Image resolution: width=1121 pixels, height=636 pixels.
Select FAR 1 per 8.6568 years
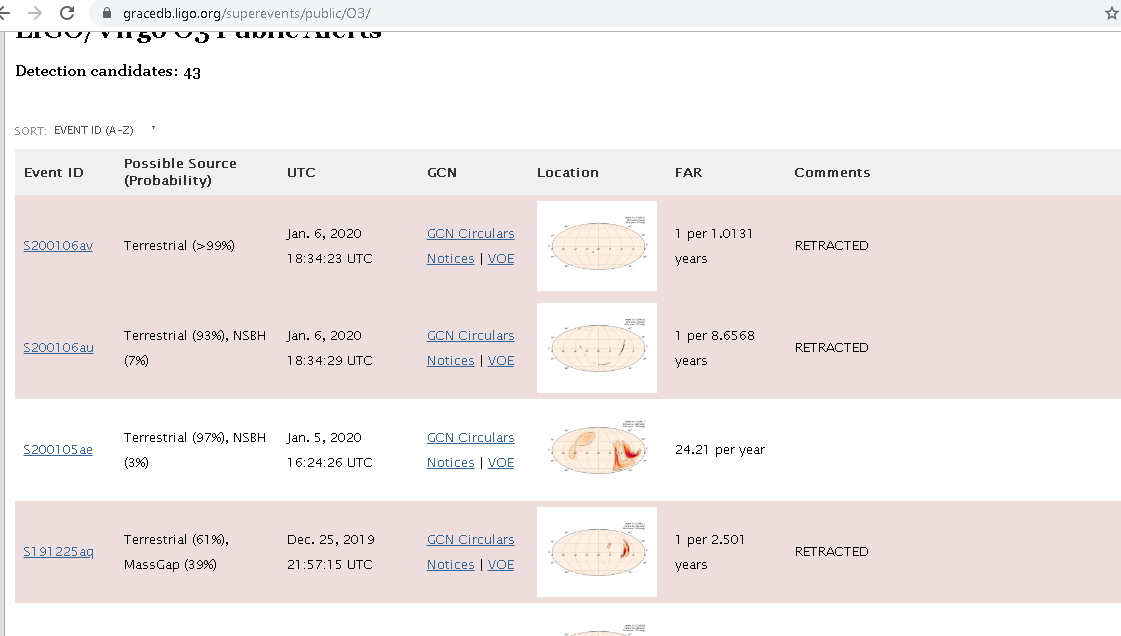(715, 348)
